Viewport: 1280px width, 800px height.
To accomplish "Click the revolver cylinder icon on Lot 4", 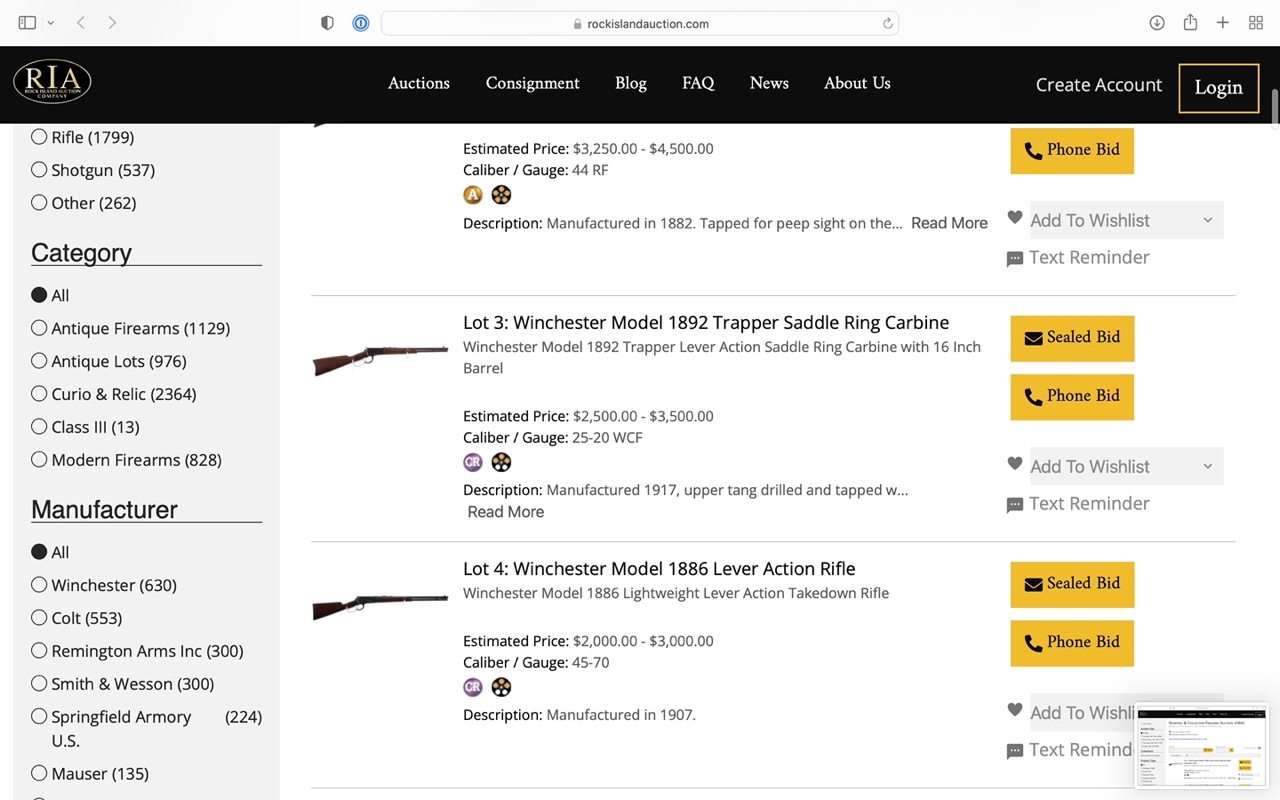I will click(501, 687).
